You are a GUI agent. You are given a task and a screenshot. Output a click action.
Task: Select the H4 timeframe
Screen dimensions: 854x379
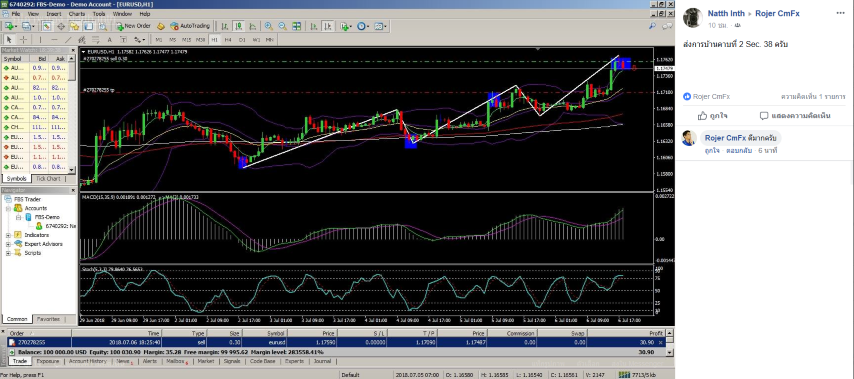click(228, 40)
